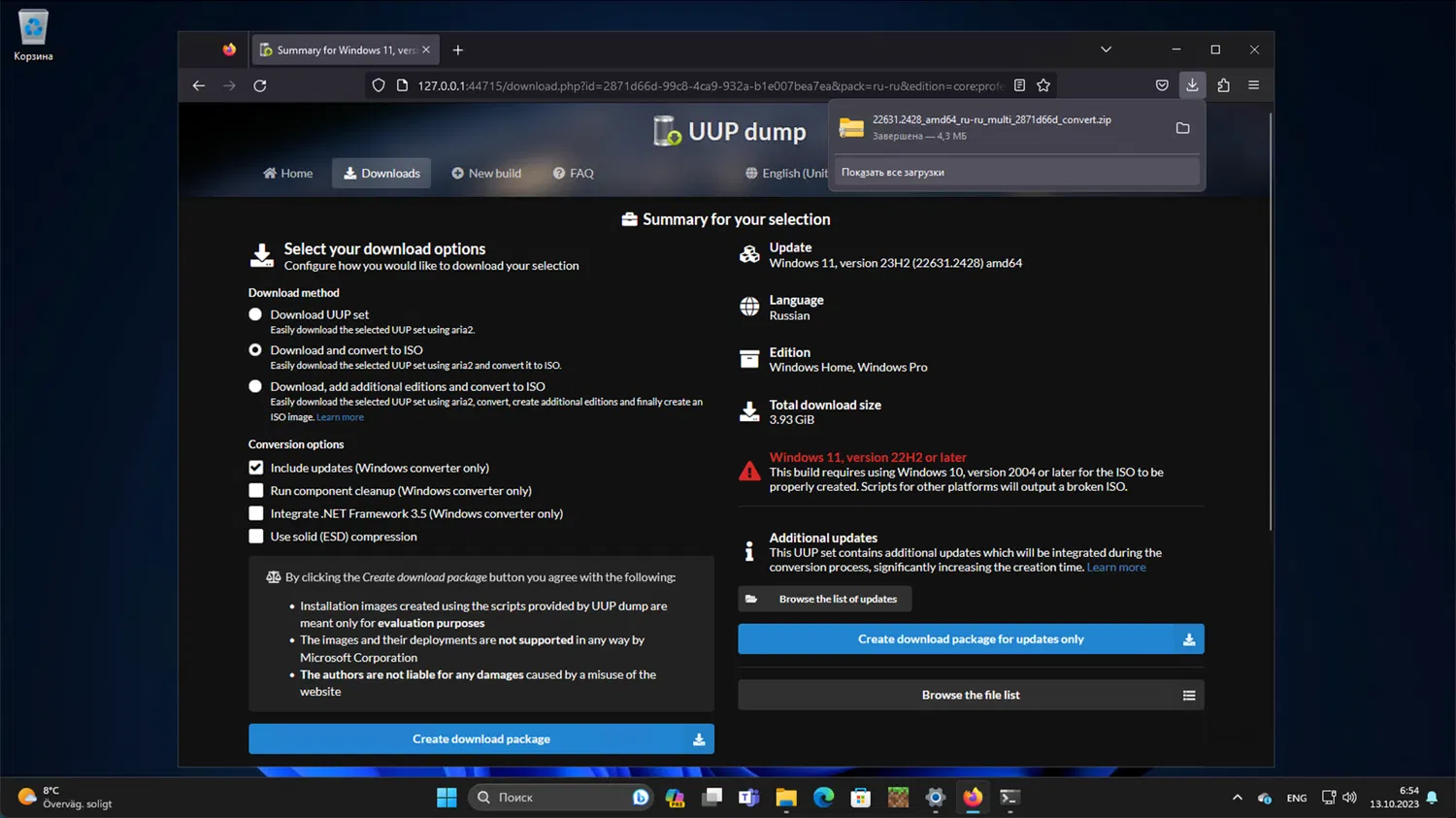Launch Microsoft Edge from the taskbar
The image size is (1456, 818).
[824, 798]
